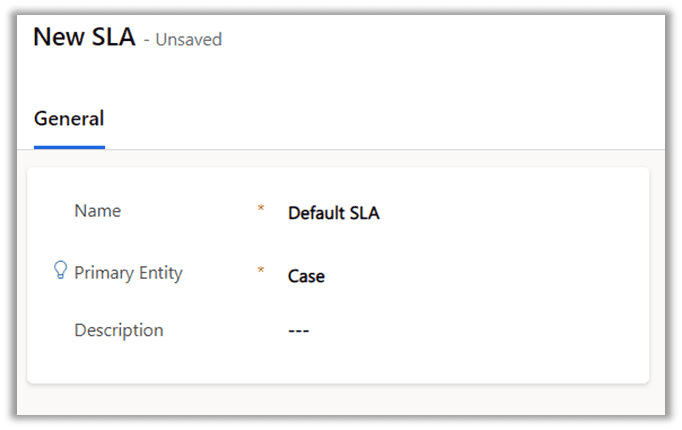Click the word Primary in the field label
The height and width of the screenshot is (430, 682).
coord(104,273)
